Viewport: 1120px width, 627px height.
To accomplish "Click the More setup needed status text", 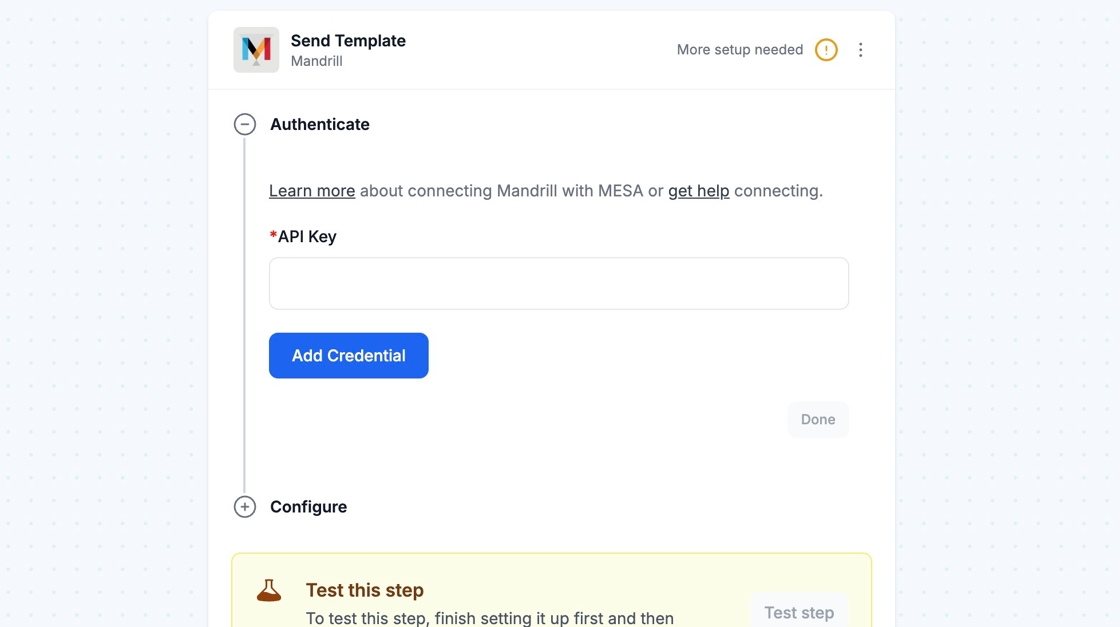I will pos(739,50).
